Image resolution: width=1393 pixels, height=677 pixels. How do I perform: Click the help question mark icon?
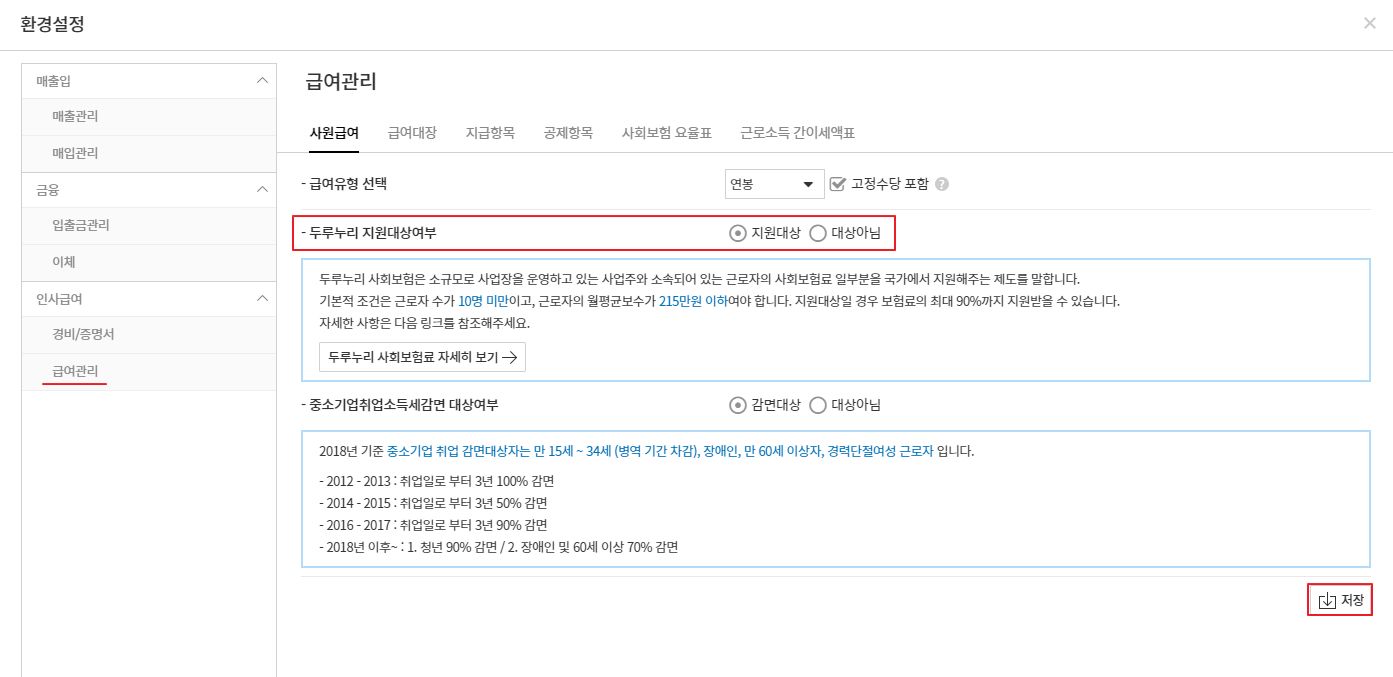point(942,184)
